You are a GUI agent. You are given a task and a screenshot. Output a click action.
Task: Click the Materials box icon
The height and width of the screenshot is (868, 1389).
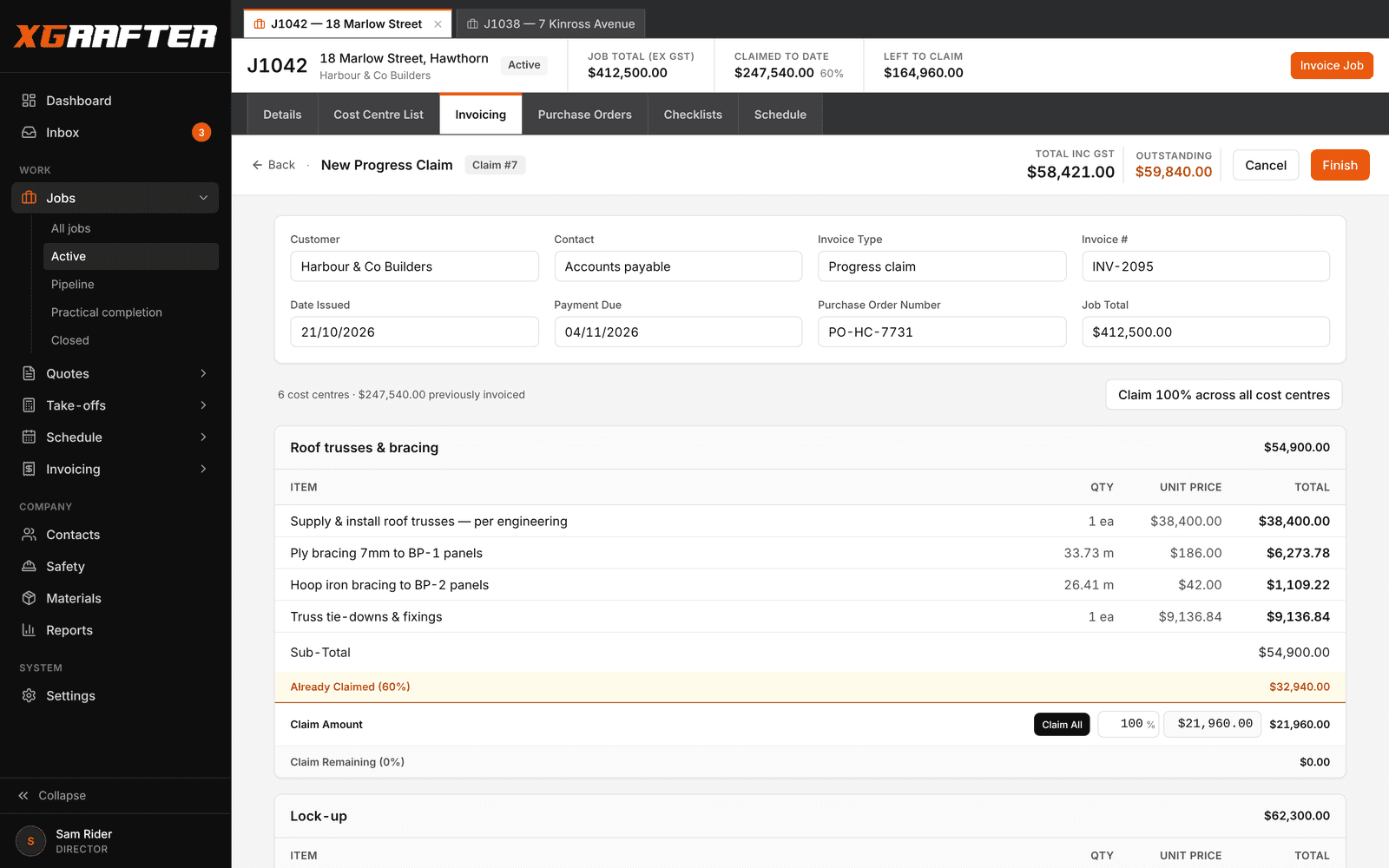(x=29, y=598)
